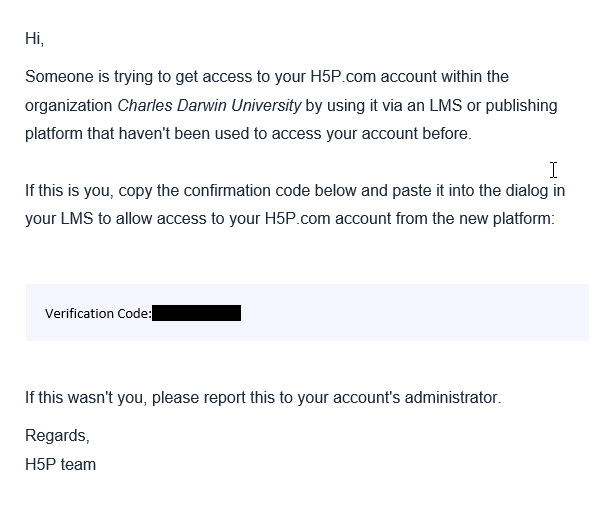Click the 'Hi,' greeting line

click(x=34, y=38)
